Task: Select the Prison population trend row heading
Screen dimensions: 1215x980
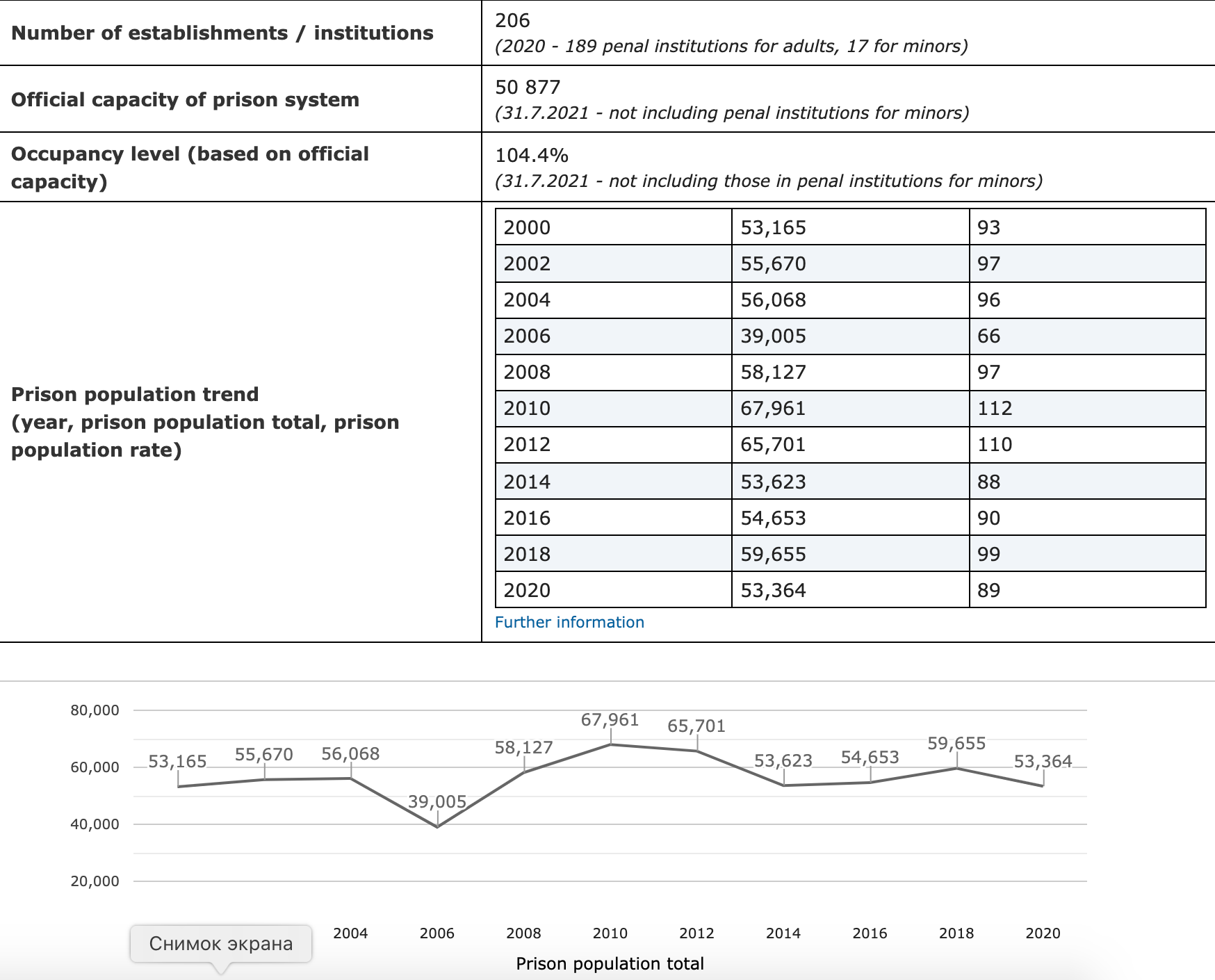Action: pyautogui.click(x=135, y=394)
